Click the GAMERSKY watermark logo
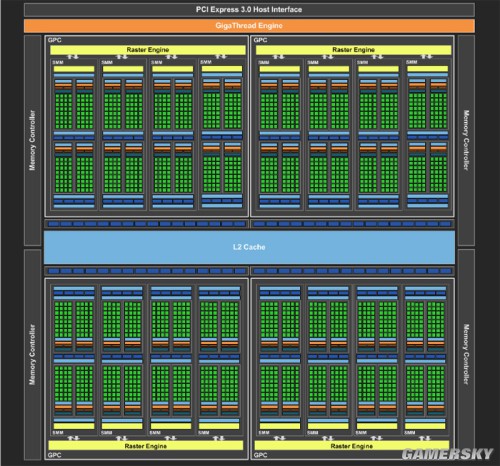500x466 pixels. 447,454
